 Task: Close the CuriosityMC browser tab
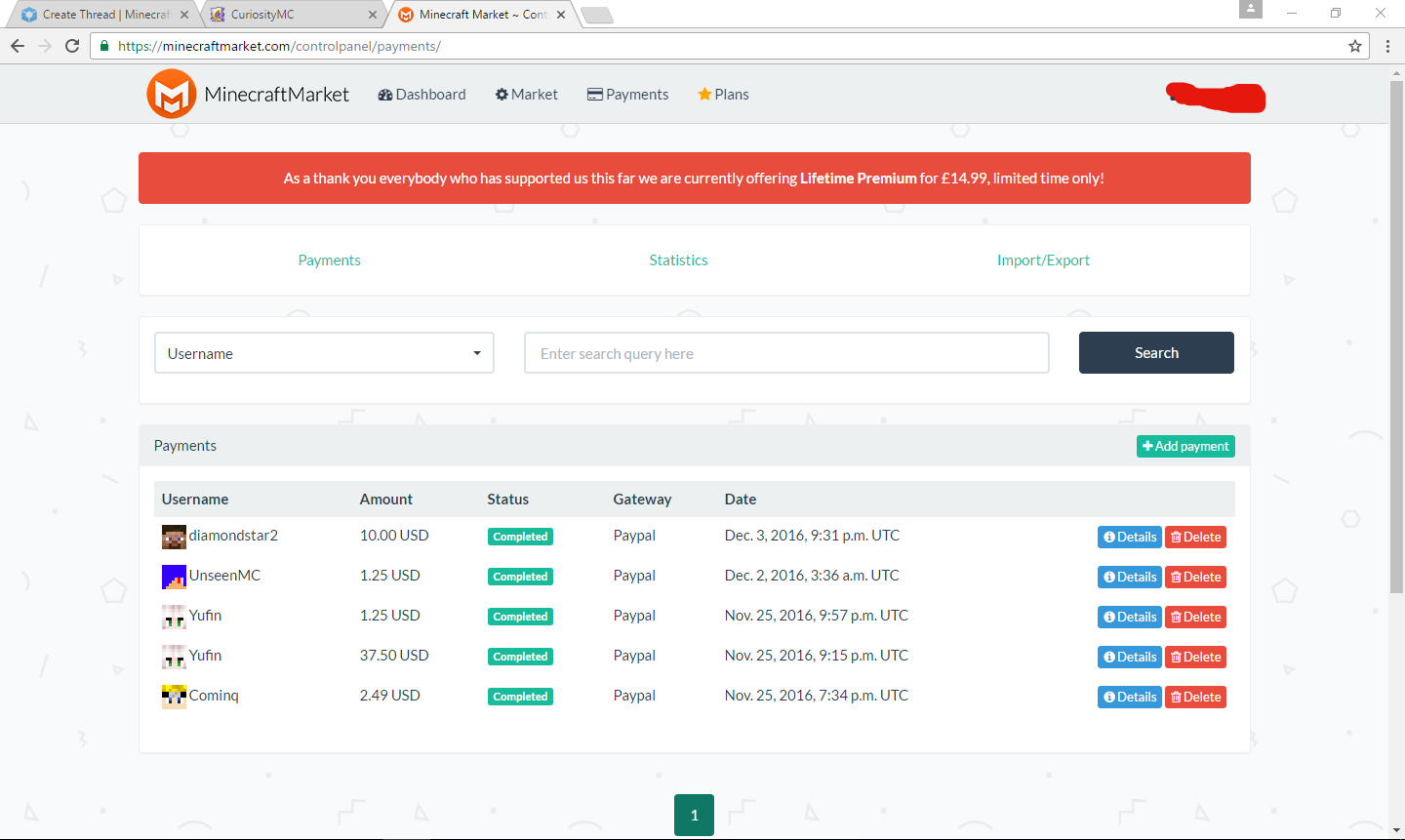pos(373,15)
